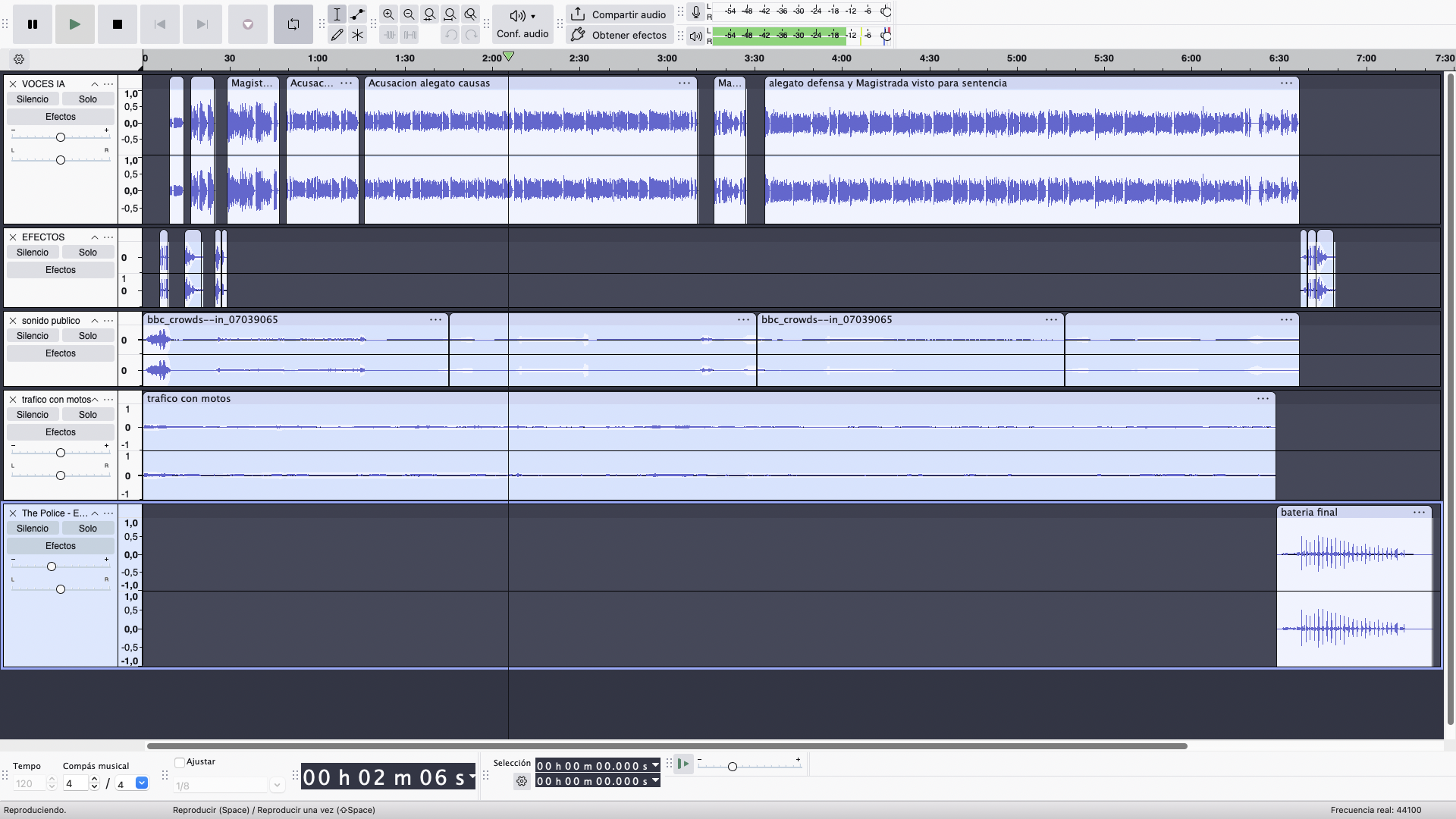
Task: Open timeline options gear icon
Action: coord(19,59)
